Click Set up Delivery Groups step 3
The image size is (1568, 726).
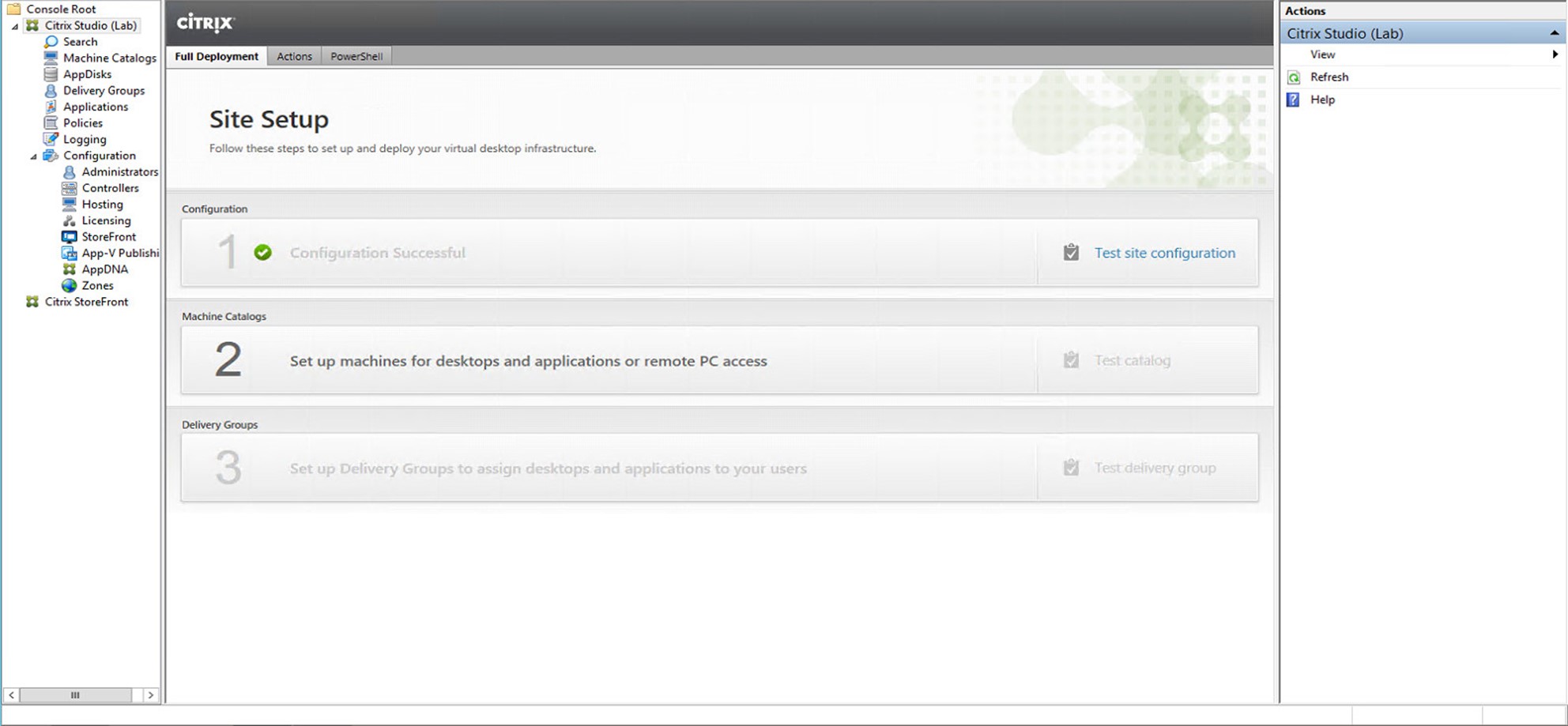(548, 468)
